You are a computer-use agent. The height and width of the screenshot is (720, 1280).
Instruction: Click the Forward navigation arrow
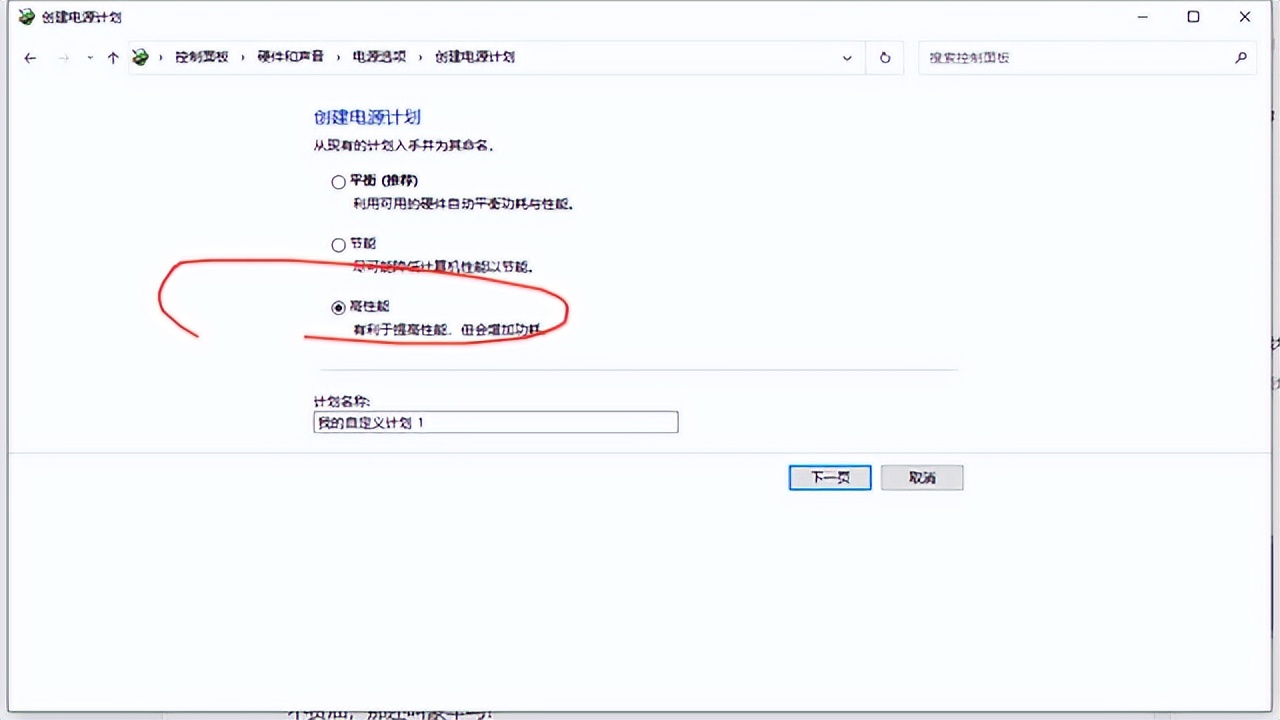click(x=62, y=57)
